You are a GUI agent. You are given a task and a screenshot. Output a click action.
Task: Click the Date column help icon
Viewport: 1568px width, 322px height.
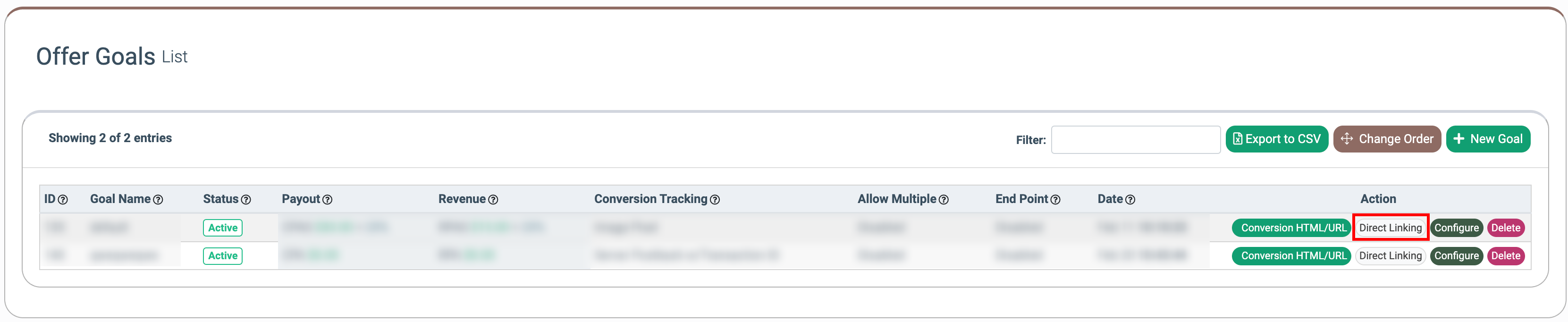pos(1130,200)
